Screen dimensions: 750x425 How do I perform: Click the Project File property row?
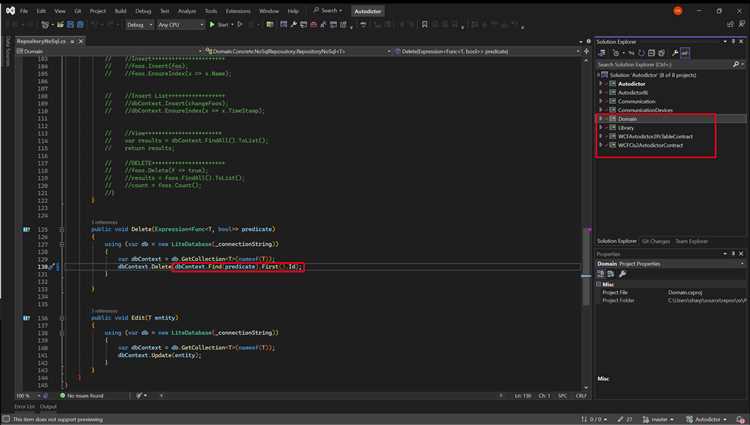(671, 292)
